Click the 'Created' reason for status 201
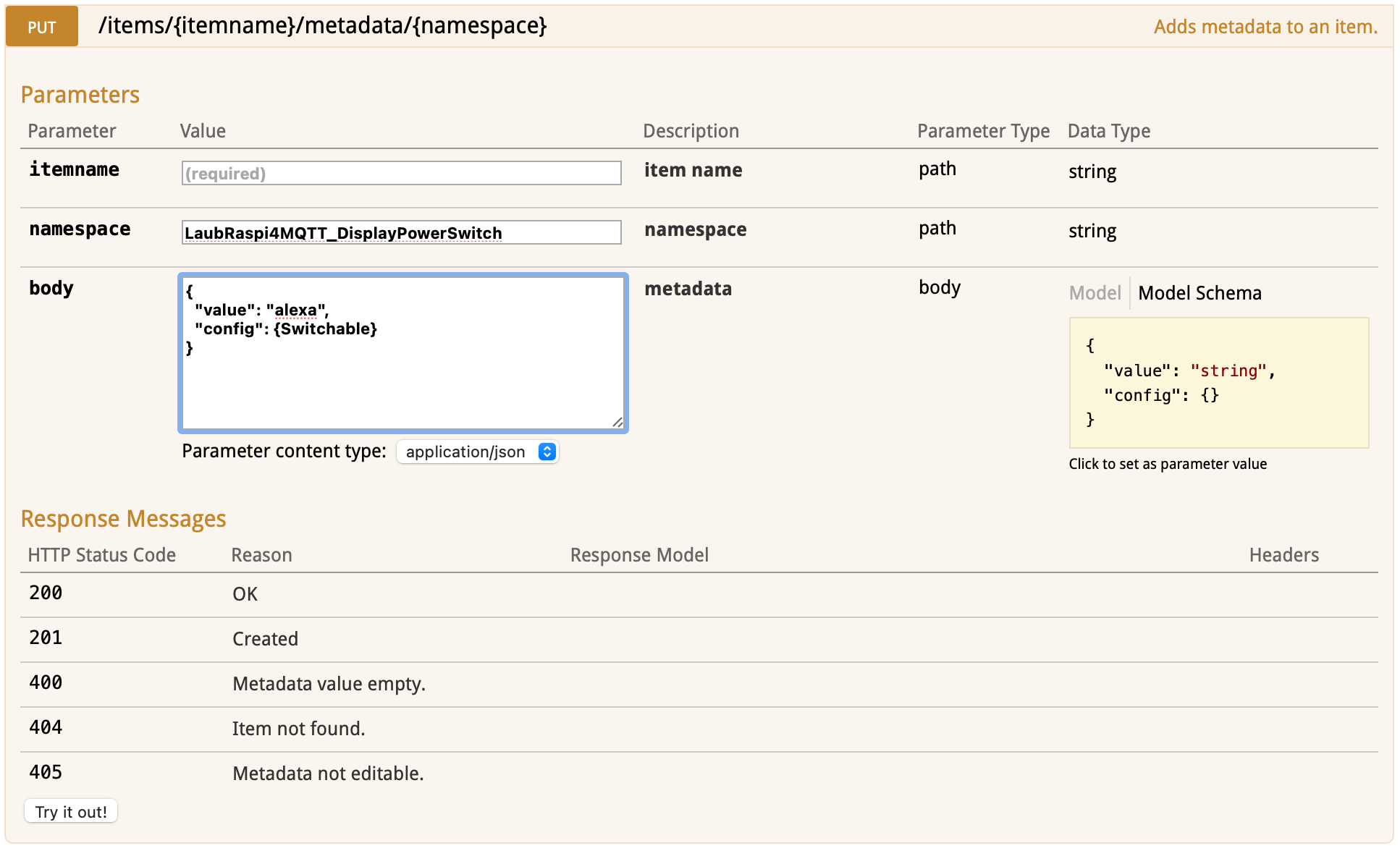Screen dimensions: 1400x851 265,639
